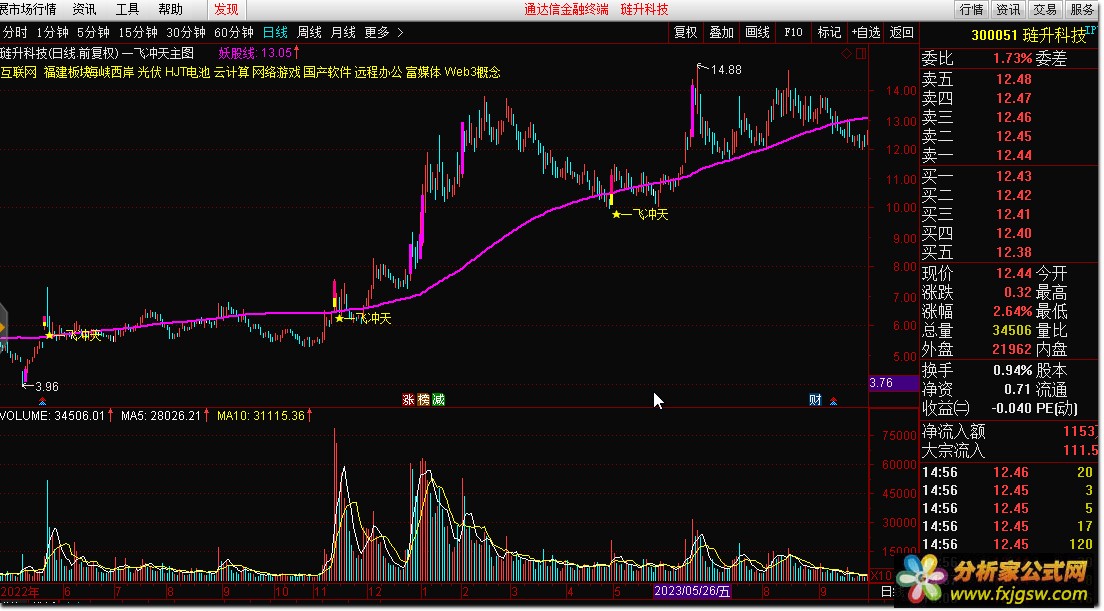Click the split-window icon beside the diamond
Viewport: 1104px width, 611px height.
(x=861, y=53)
